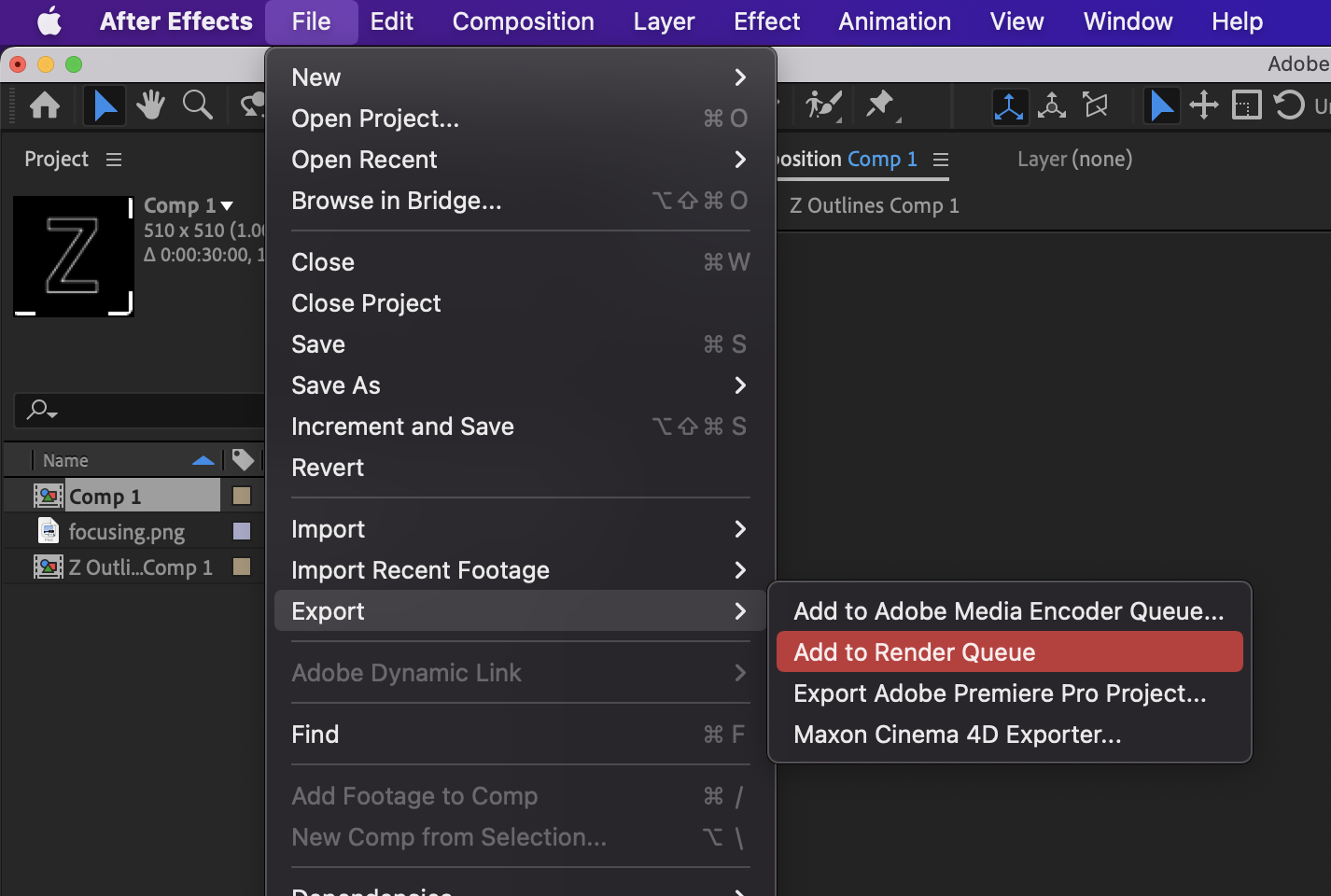Screen dimensions: 1331x896
Task: Open the Project panel menu
Action: point(114,160)
